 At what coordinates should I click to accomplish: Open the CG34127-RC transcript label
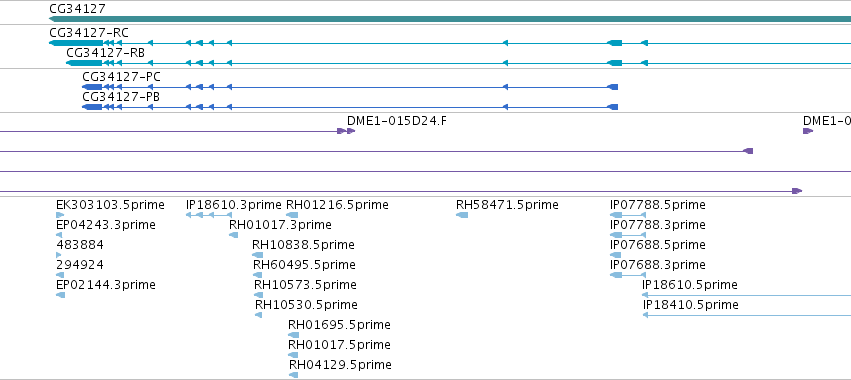(89, 33)
